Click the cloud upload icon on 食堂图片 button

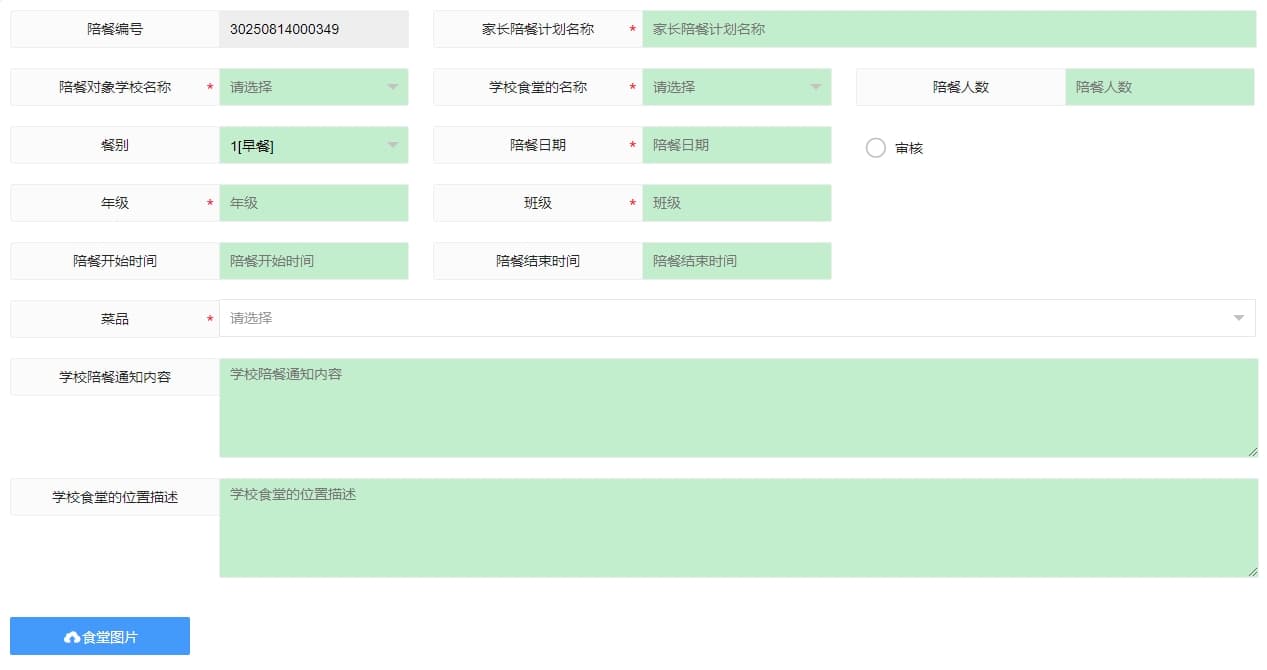pos(70,635)
